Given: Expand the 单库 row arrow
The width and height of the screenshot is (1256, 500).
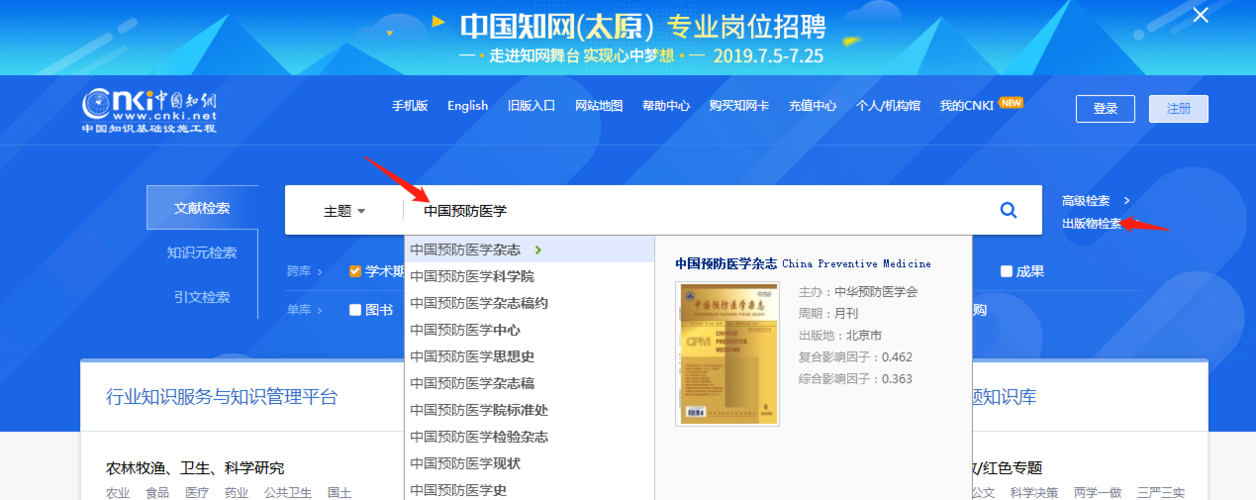Looking at the screenshot, I should (320, 310).
